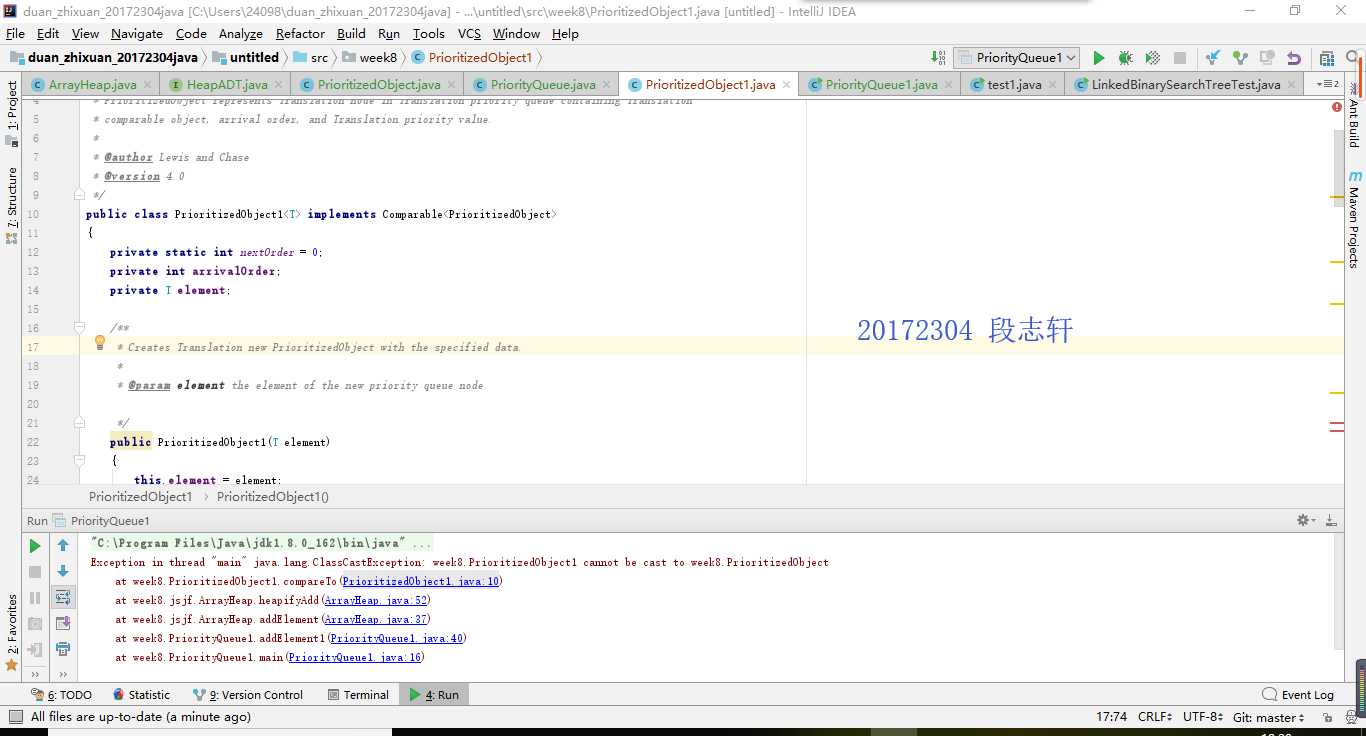Click the Print icon in Run panel
The height and width of the screenshot is (736, 1366).
click(x=63, y=649)
